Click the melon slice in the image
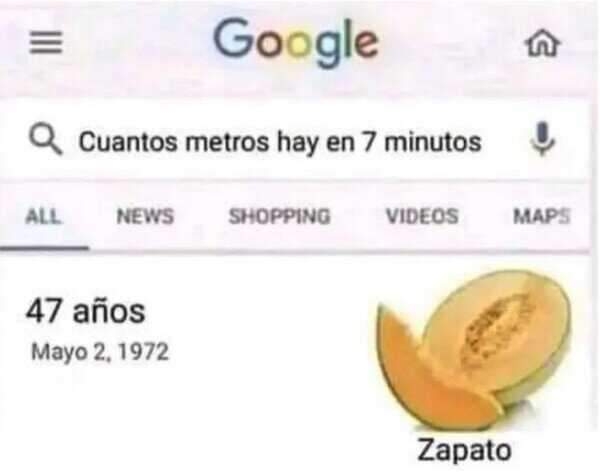The image size is (600, 475). [x=429, y=377]
